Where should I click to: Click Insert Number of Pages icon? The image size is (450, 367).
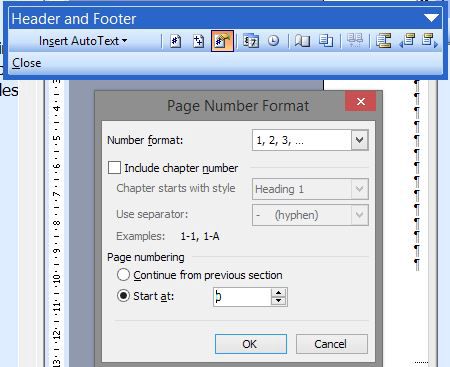click(x=198, y=41)
